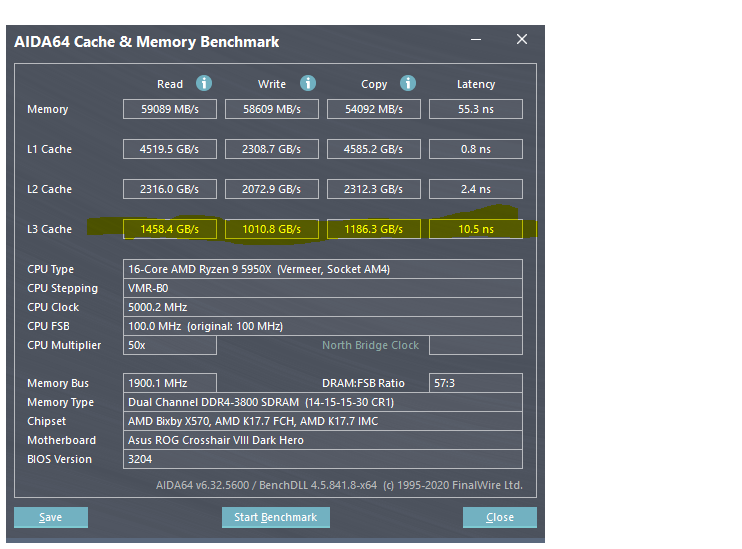Select L3 Cache copy 1186.3 GB/s
This screenshot has height=549, width=742.
pyautogui.click(x=374, y=229)
